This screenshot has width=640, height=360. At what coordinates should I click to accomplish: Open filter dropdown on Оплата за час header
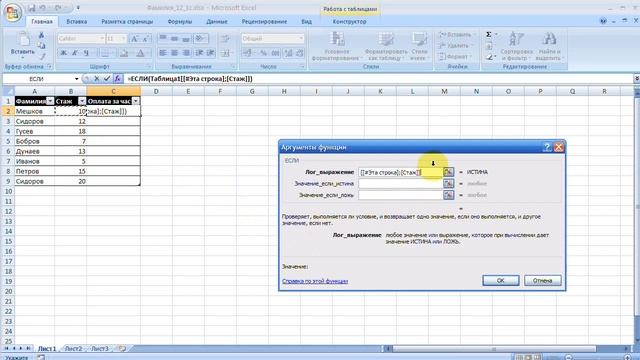click(x=136, y=101)
